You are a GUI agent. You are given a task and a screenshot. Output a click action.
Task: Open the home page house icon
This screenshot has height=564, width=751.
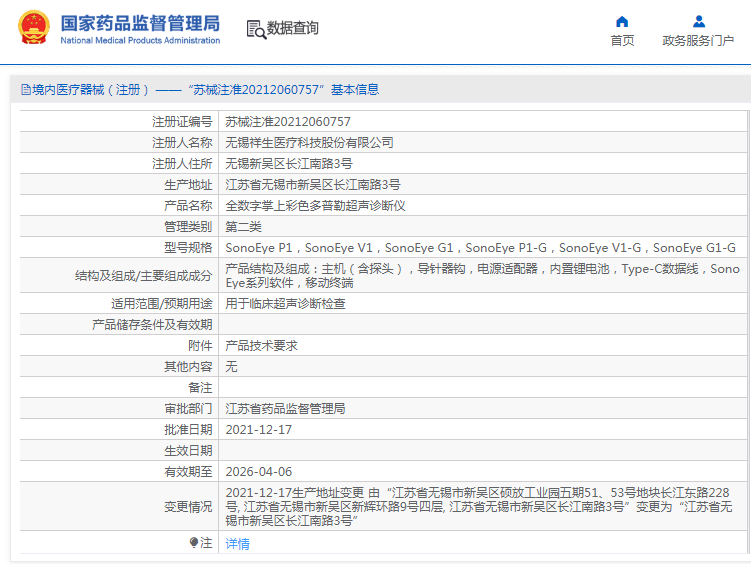click(x=622, y=22)
